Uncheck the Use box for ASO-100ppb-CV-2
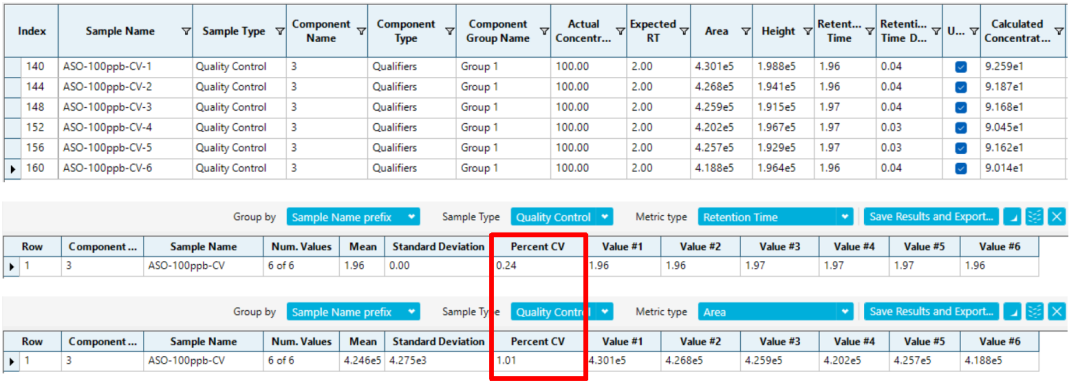Screen dimensions: 1080x383 (961, 87)
